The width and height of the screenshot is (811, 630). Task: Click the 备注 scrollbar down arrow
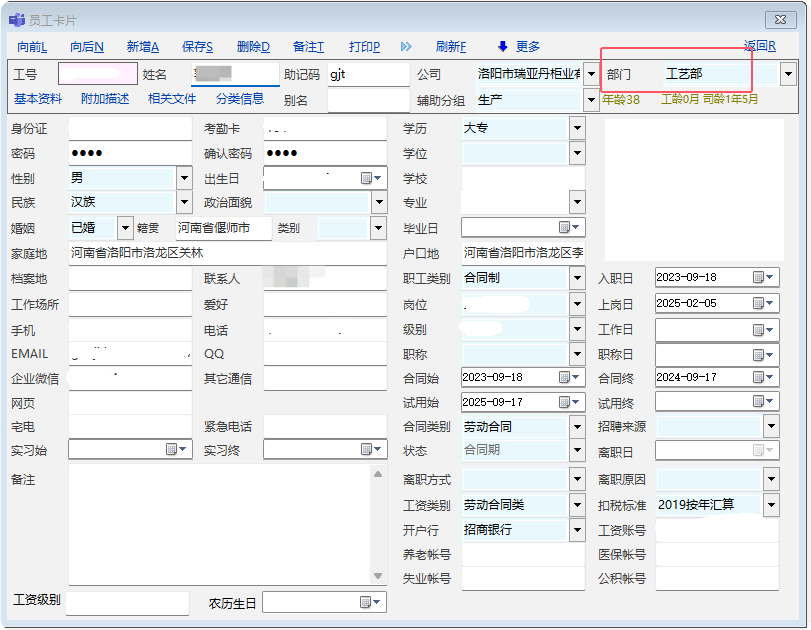378,576
